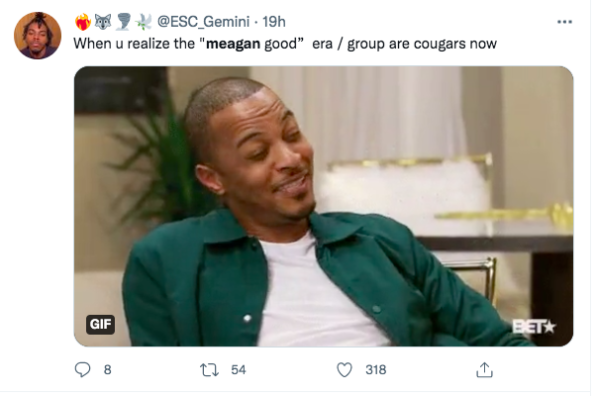
Task: Click the heart-on-fire emoji in display name
Action: (83, 22)
